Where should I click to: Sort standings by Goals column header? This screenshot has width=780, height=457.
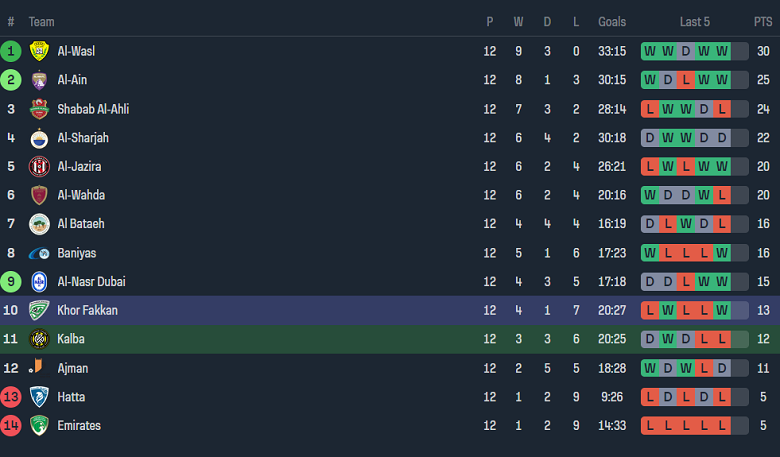point(612,22)
